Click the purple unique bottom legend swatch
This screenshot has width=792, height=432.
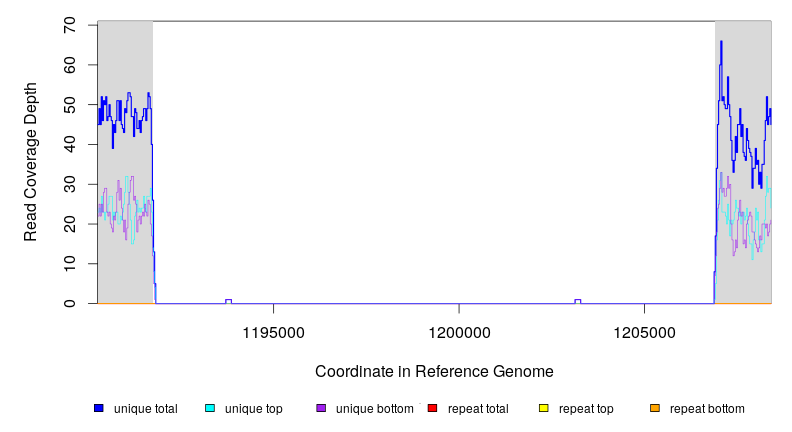(x=321, y=408)
